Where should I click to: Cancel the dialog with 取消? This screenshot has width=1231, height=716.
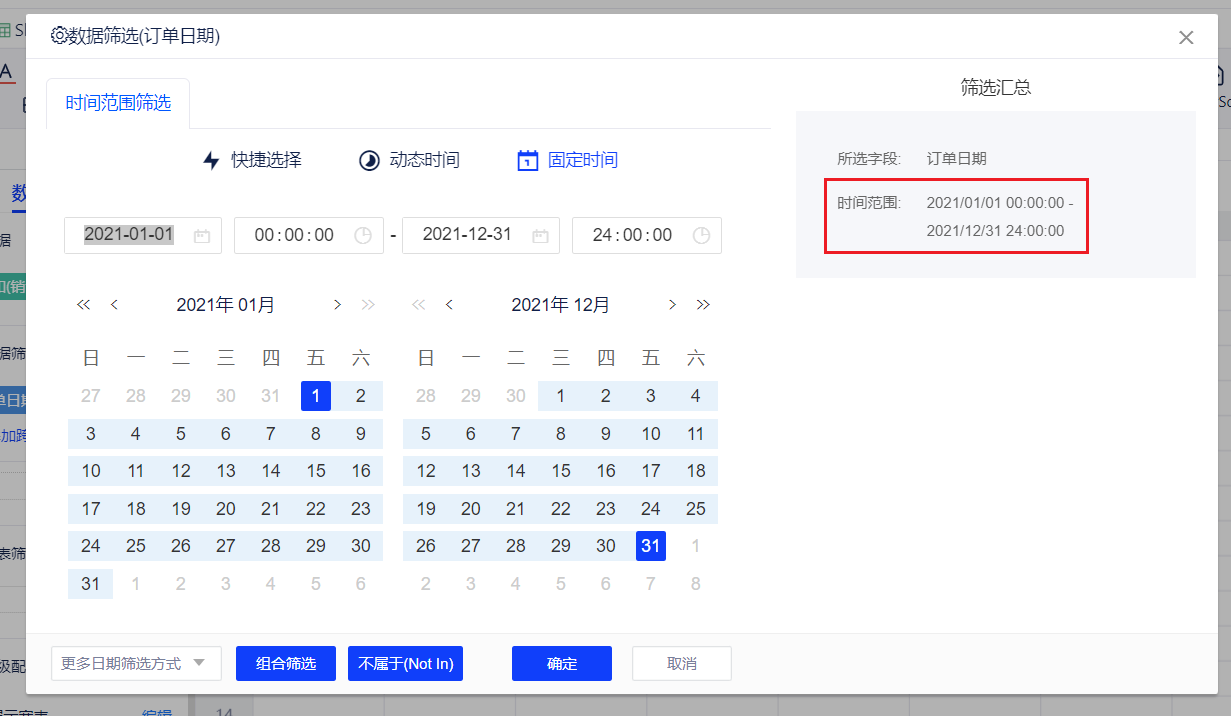(x=681, y=663)
